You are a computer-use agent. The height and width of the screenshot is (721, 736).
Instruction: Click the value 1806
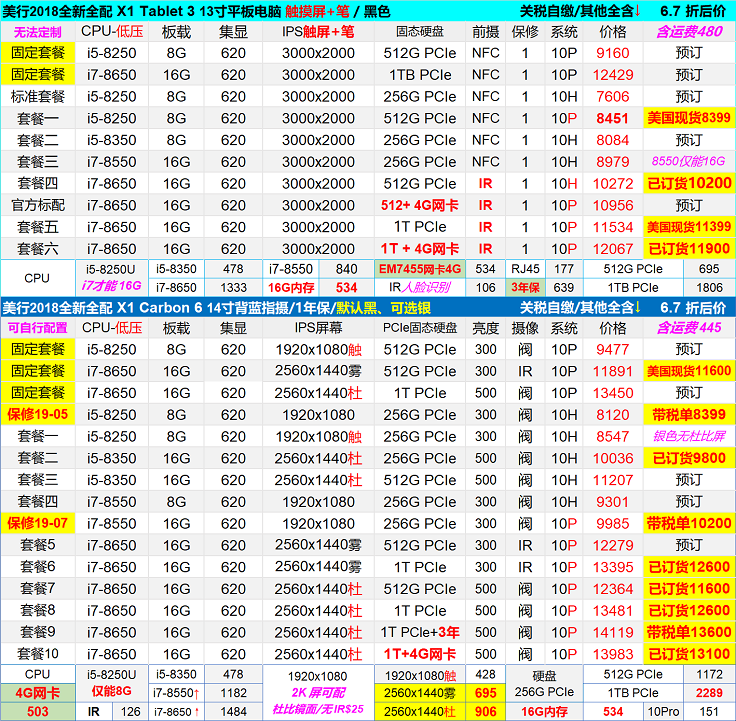709,287
